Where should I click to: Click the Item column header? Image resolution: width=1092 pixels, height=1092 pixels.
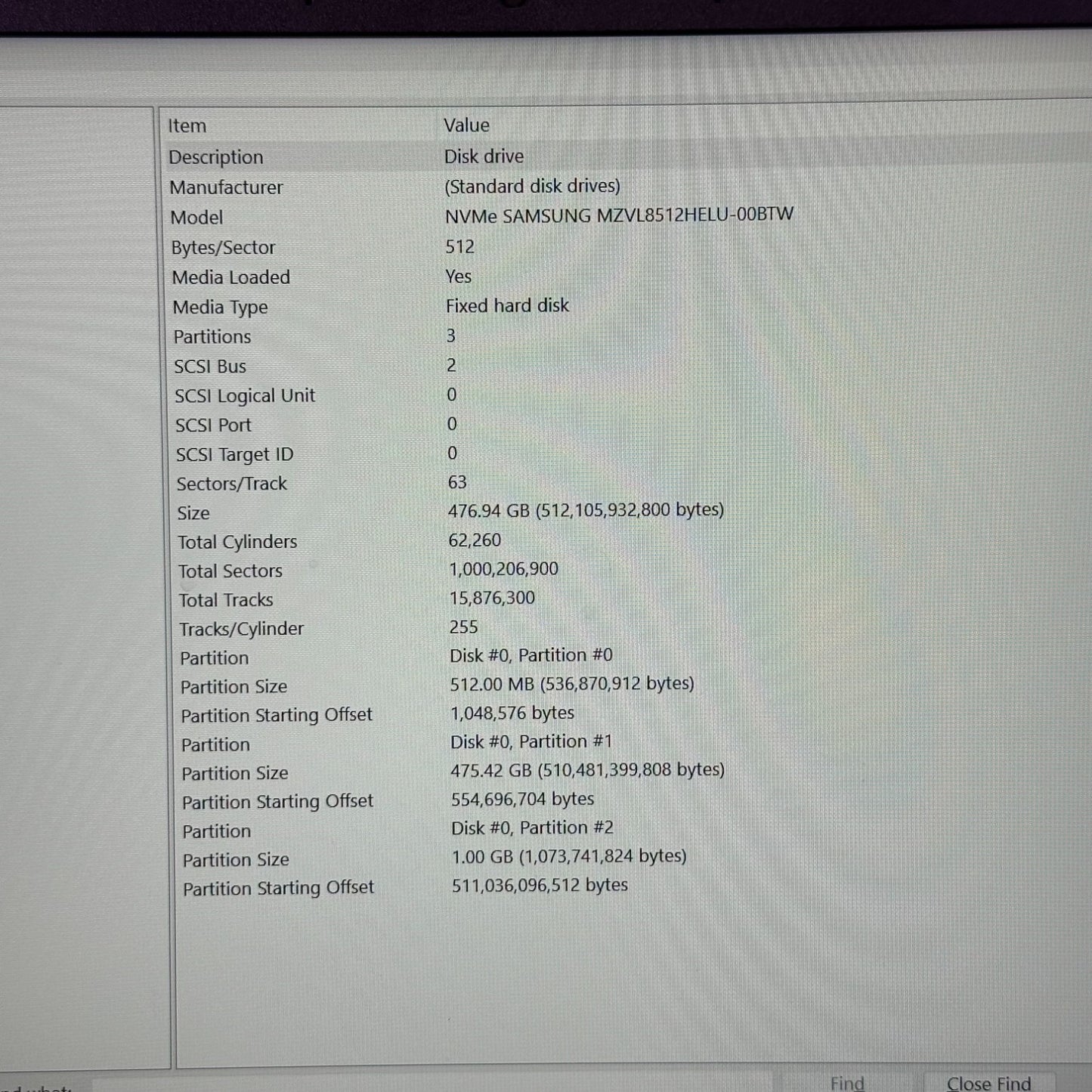(187, 126)
